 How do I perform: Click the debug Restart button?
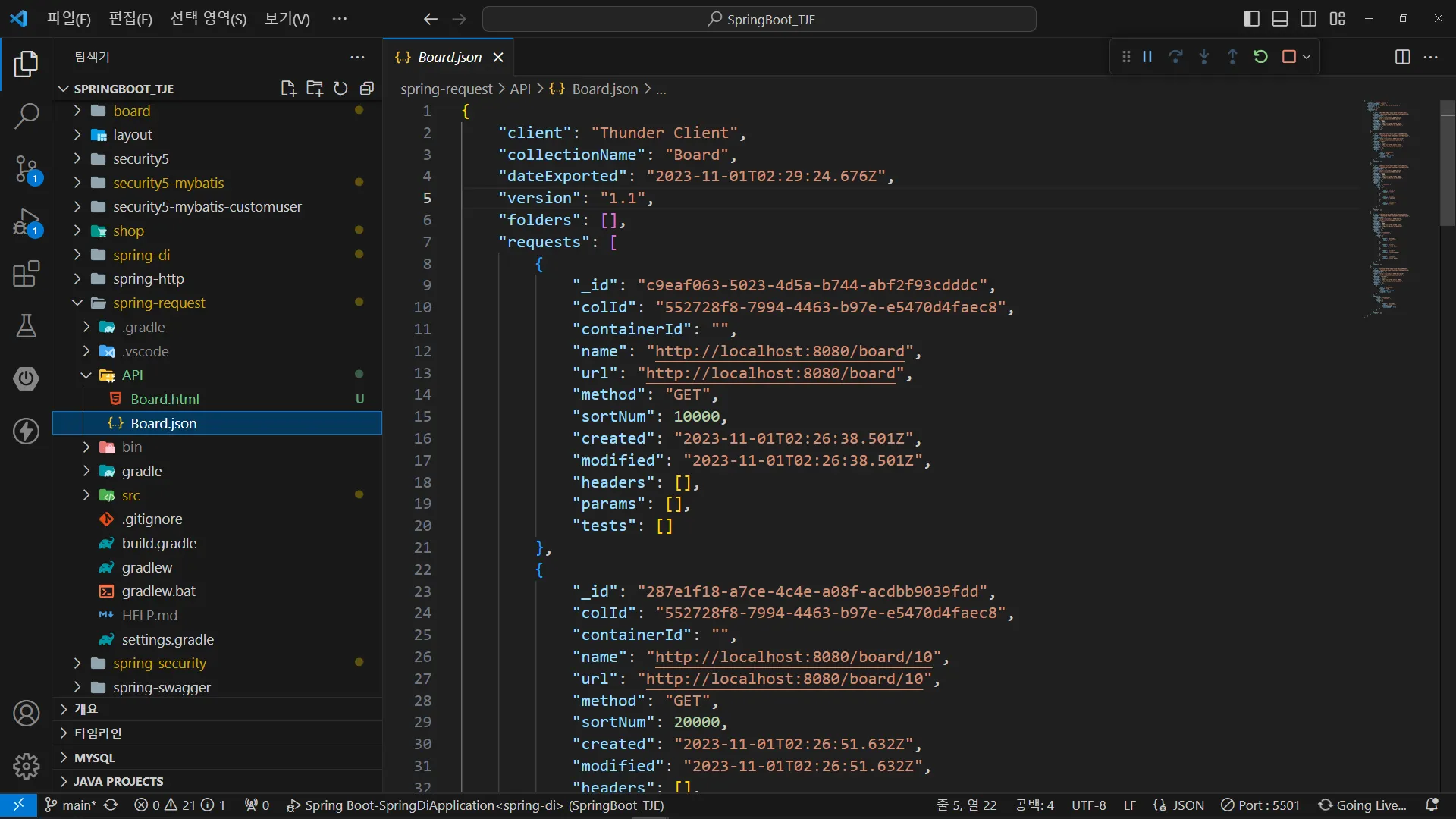(1260, 57)
